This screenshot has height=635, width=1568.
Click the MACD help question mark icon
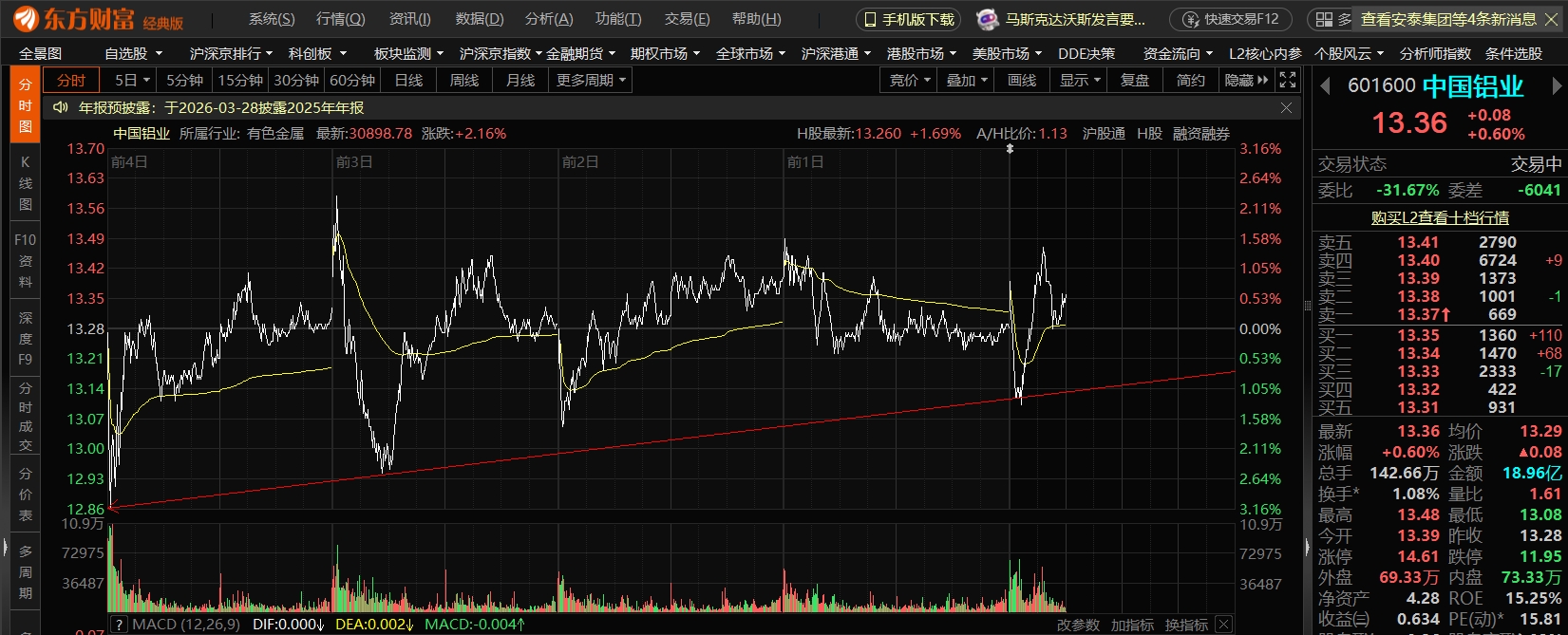pos(119,625)
